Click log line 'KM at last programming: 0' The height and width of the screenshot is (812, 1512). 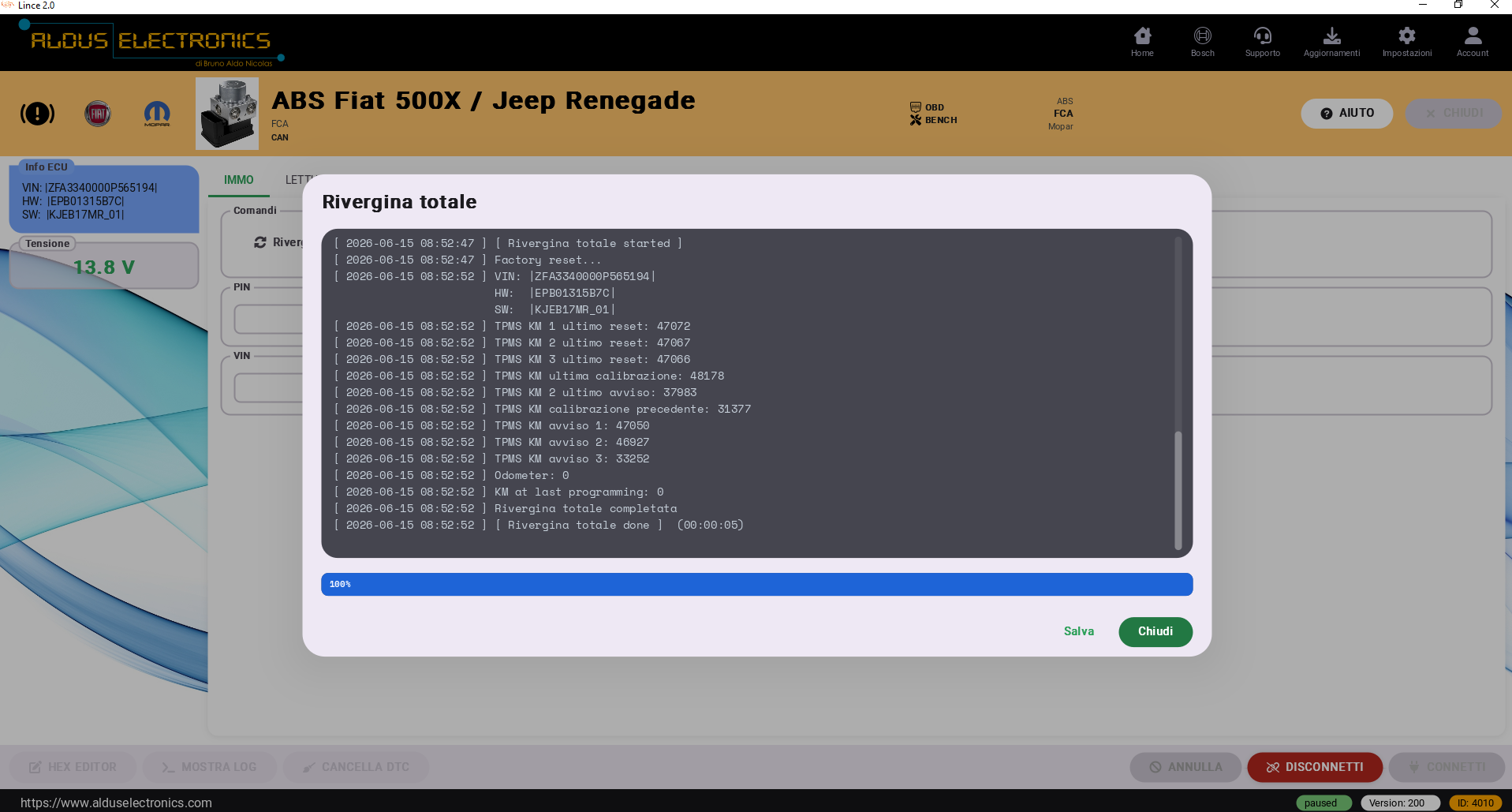(x=498, y=492)
